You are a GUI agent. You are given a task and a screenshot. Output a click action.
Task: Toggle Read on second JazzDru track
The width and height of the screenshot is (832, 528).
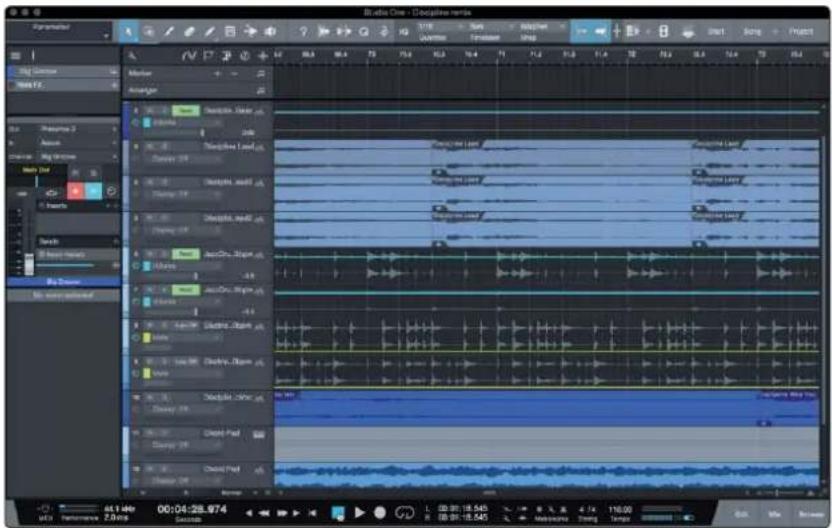[186, 290]
